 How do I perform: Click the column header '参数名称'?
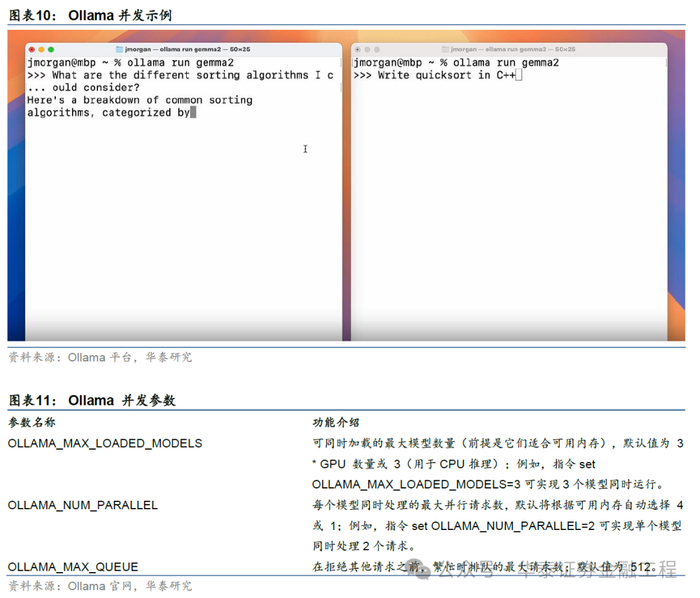pos(32,422)
